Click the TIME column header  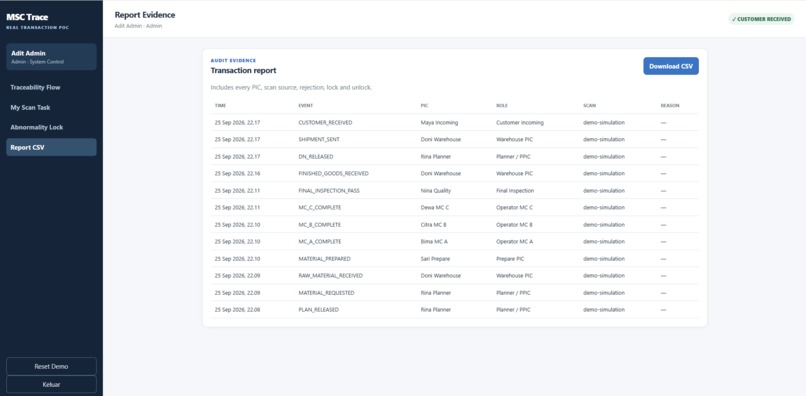tap(220, 105)
